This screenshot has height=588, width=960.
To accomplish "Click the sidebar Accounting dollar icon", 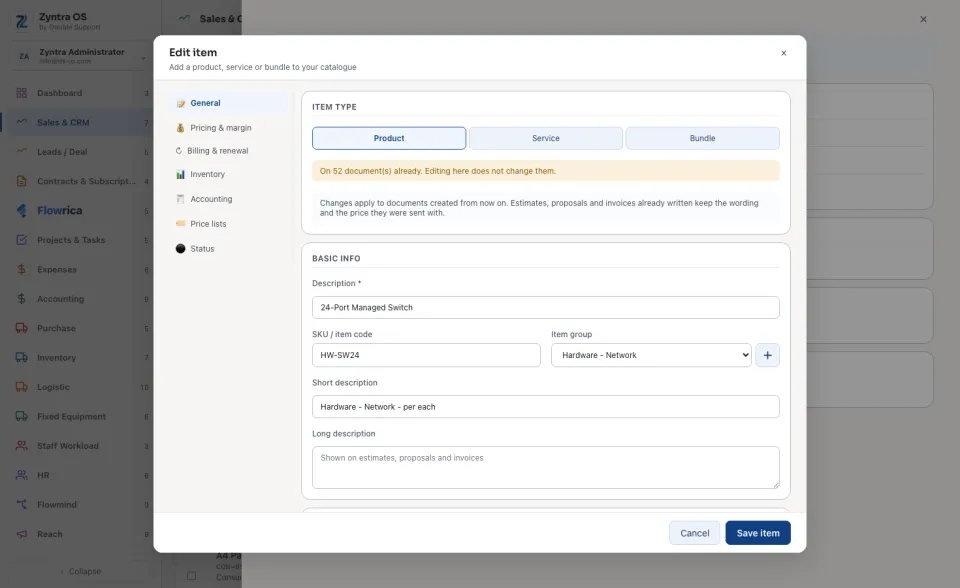I will click(21, 299).
